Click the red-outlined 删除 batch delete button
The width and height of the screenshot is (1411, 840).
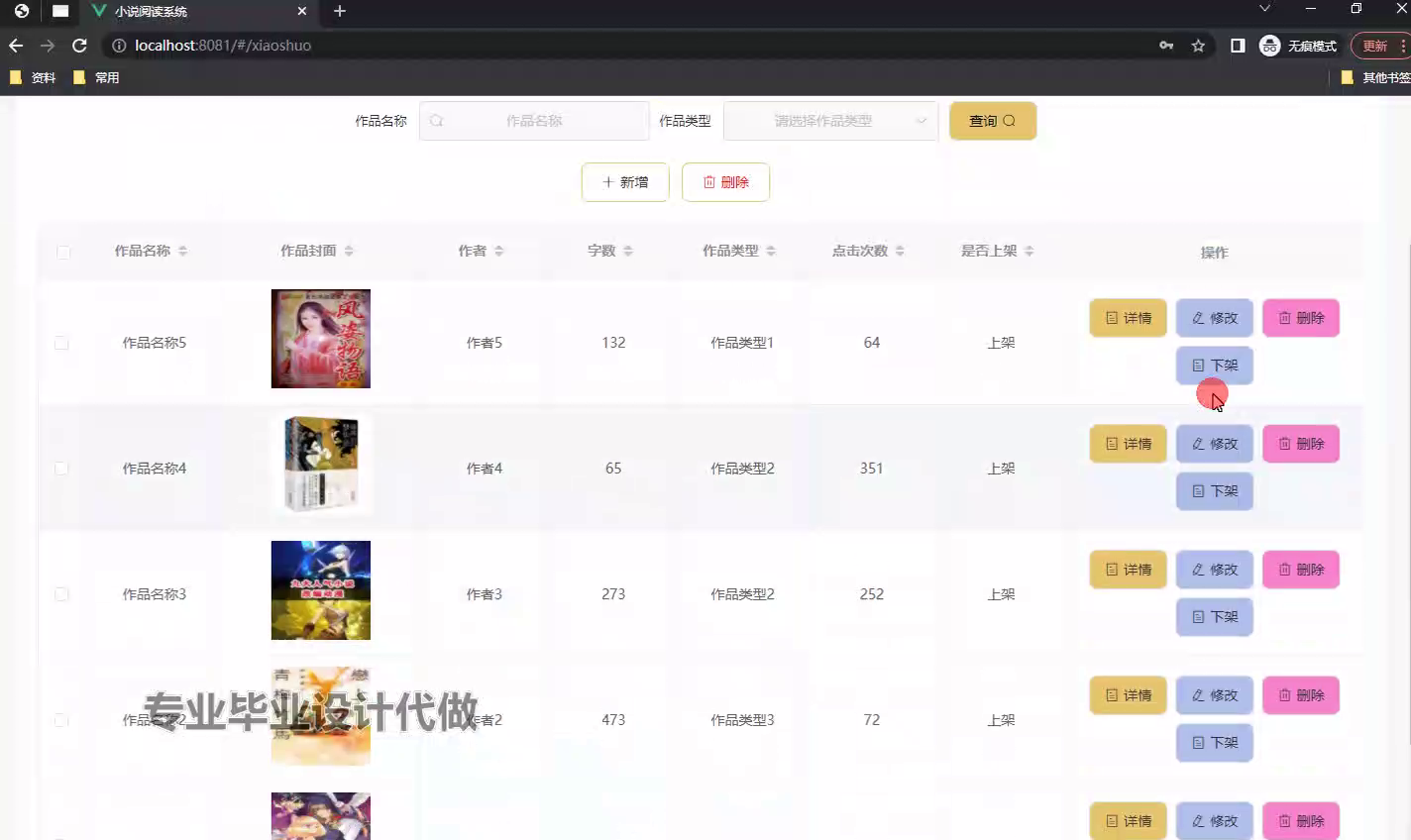click(x=725, y=182)
